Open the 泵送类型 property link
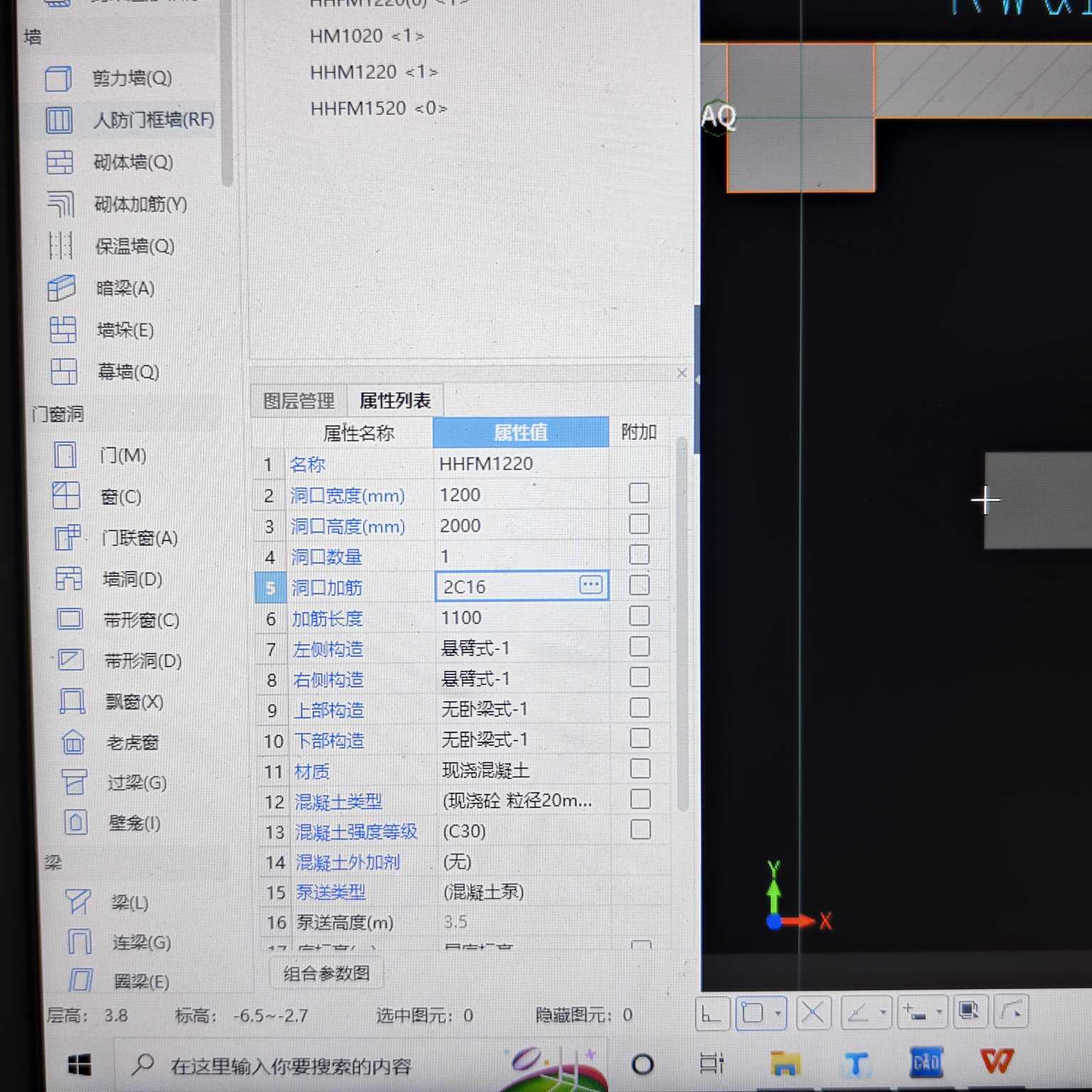1092x1092 pixels. [331, 892]
